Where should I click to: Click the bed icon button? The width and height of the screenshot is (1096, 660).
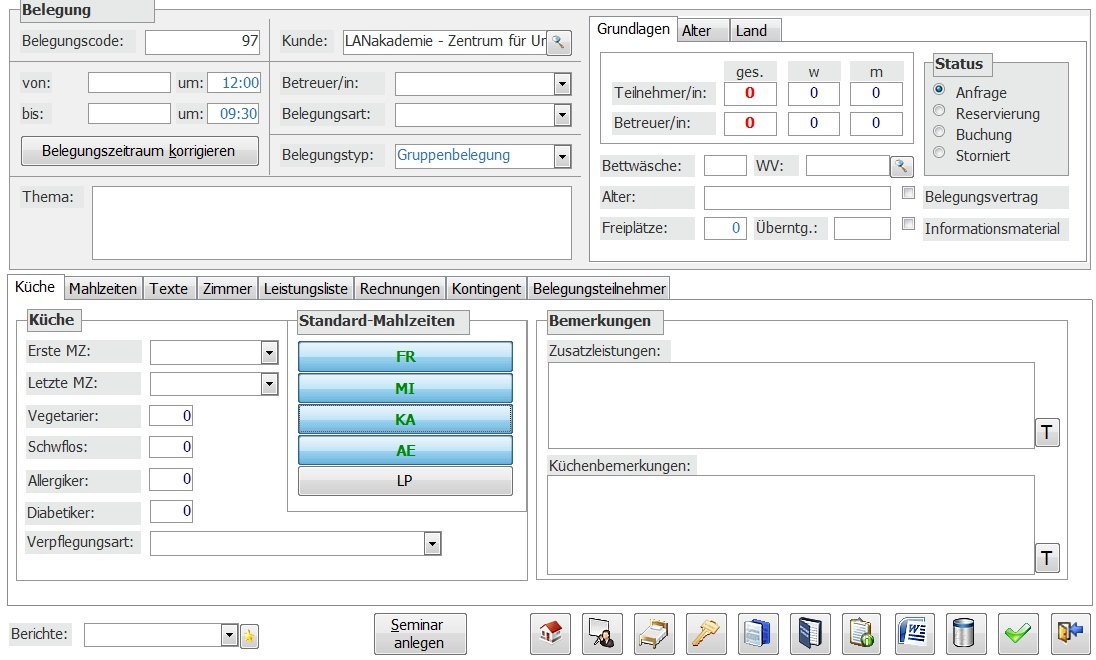pyautogui.click(x=654, y=634)
